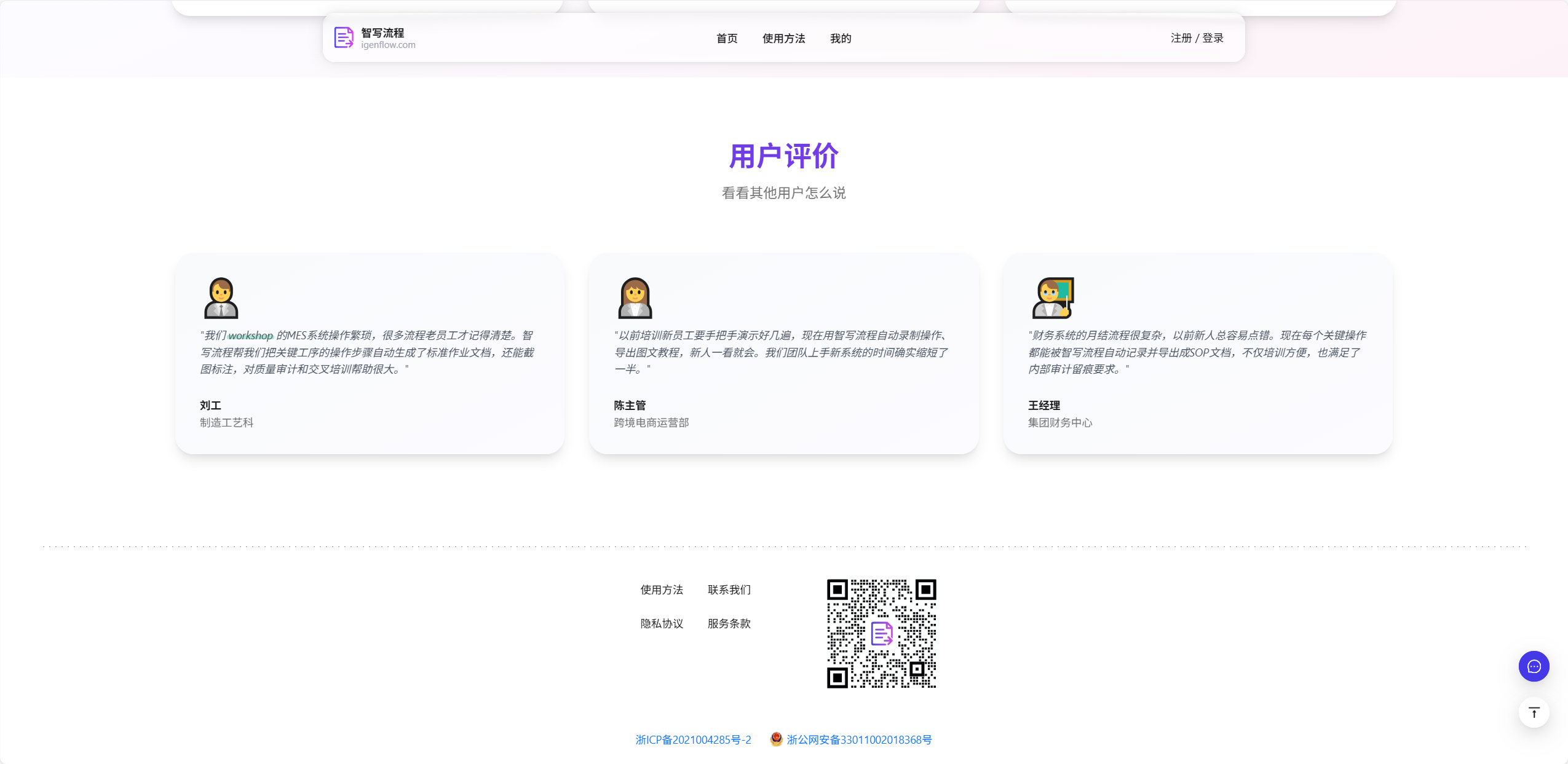Image resolution: width=1568 pixels, height=764 pixels.
Task: Click the 王经理 teacher avatar icon
Action: [1053, 297]
